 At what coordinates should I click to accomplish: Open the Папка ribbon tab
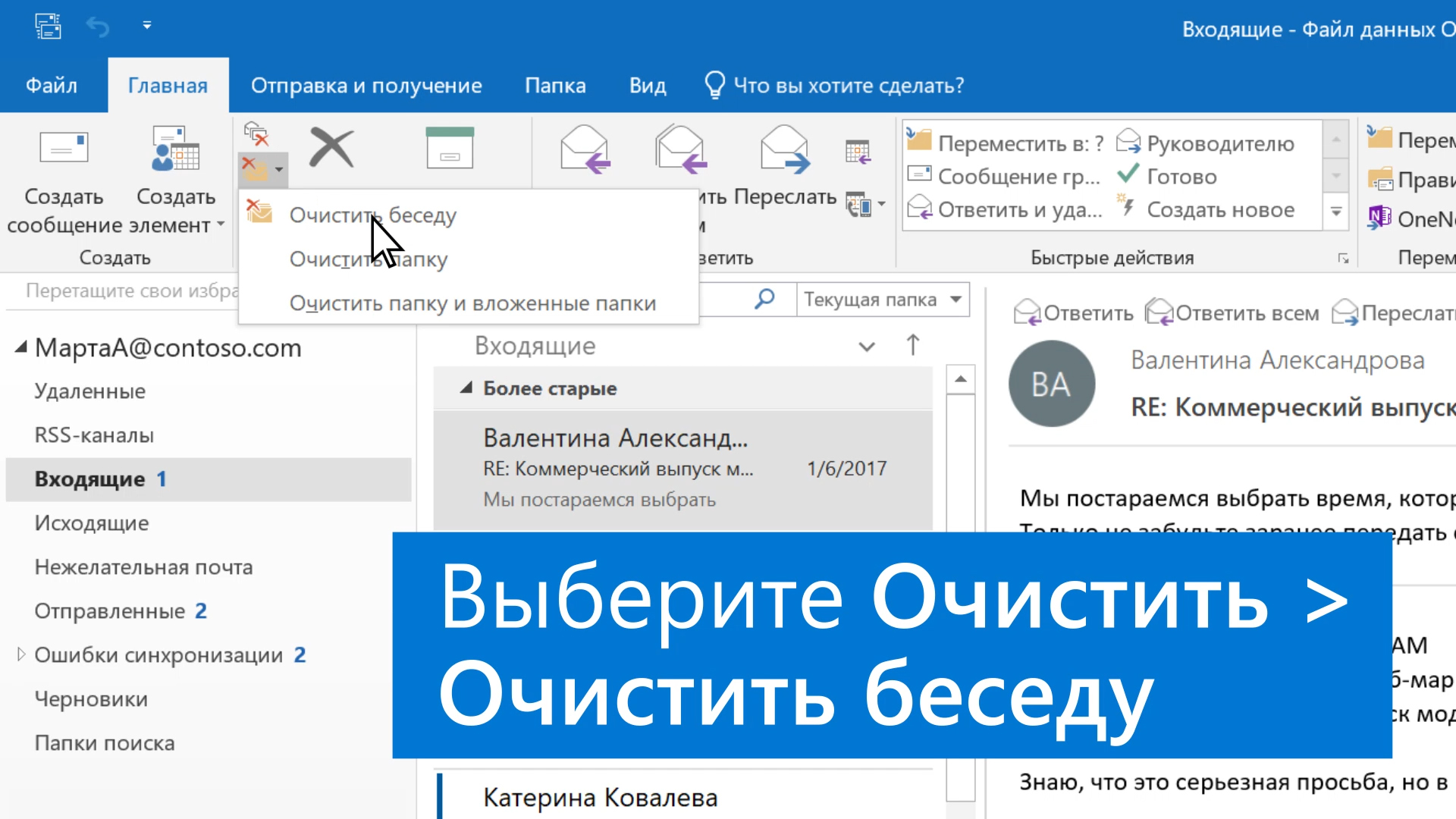pos(555,85)
